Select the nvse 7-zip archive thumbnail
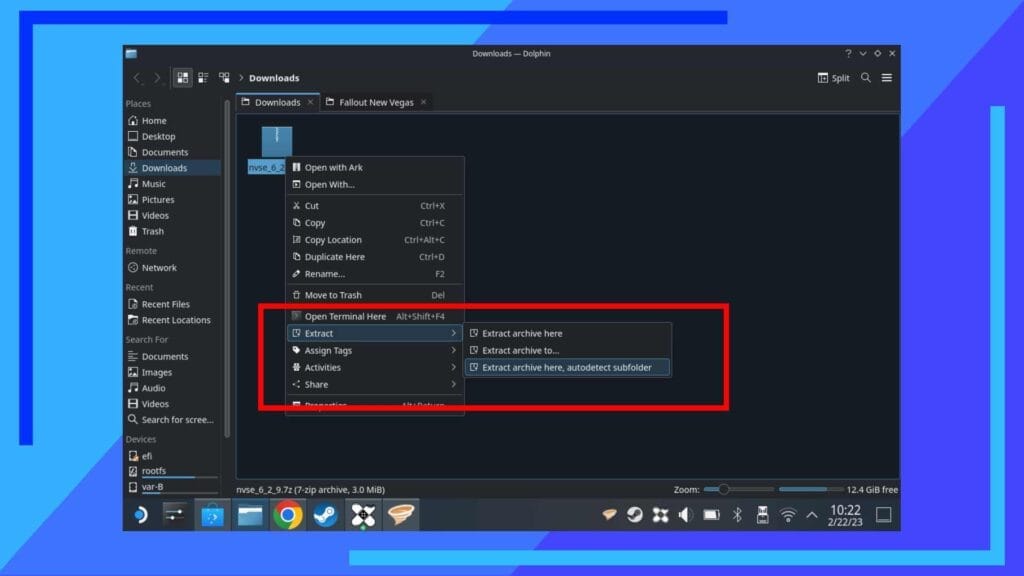 pos(277,142)
